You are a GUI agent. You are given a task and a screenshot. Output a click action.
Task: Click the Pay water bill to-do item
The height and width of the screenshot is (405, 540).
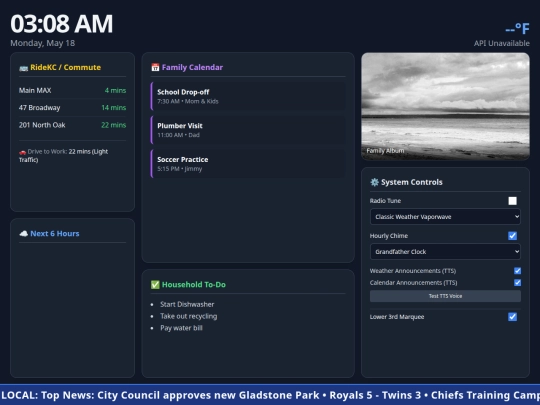181,328
